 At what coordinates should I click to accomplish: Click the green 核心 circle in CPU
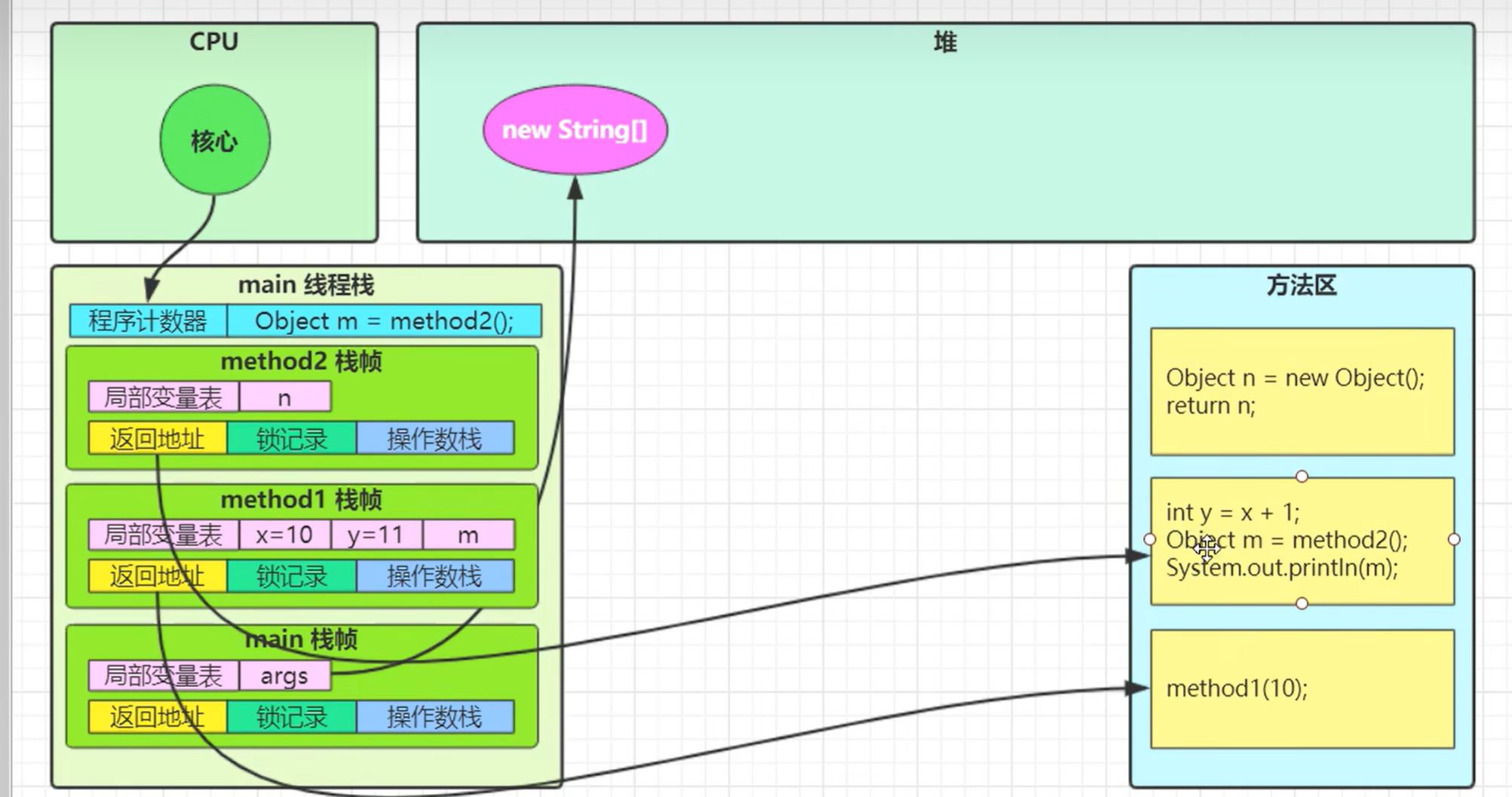[215, 140]
